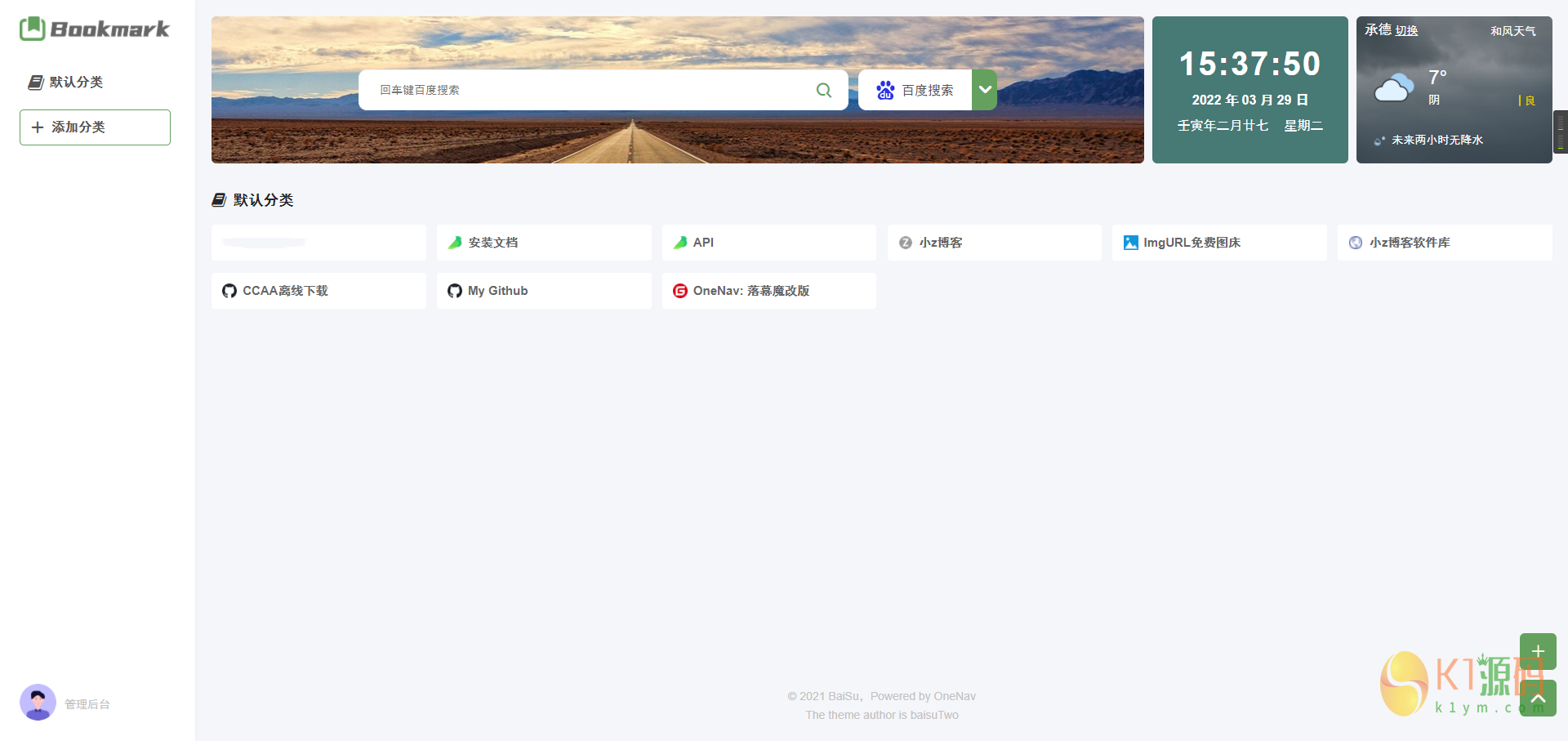Click the Powered by OneNav footer text
The height and width of the screenshot is (741, 1568).
click(923, 696)
